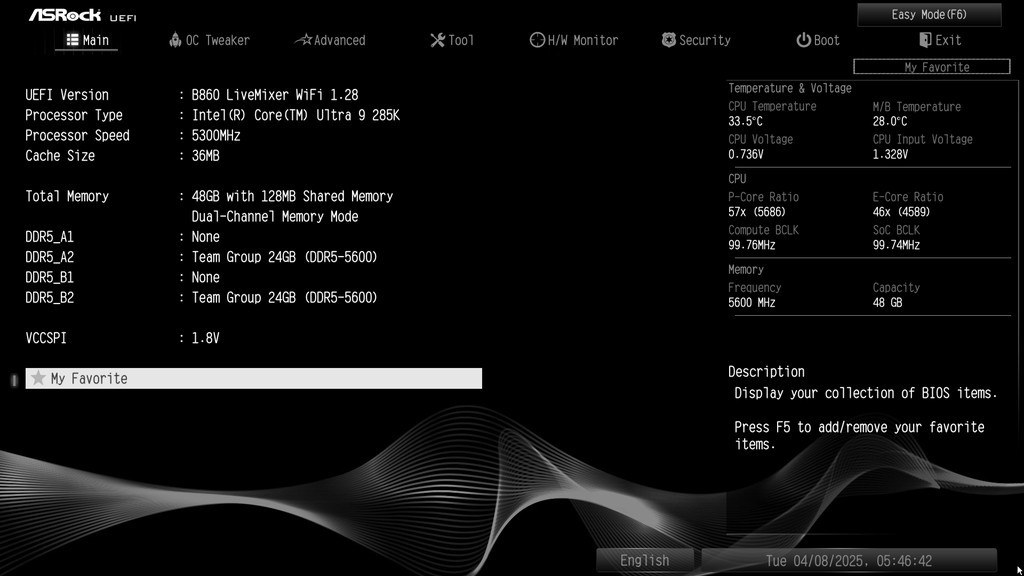Open the English language selector
Viewport: 1024px width, 576px height.
pos(644,560)
